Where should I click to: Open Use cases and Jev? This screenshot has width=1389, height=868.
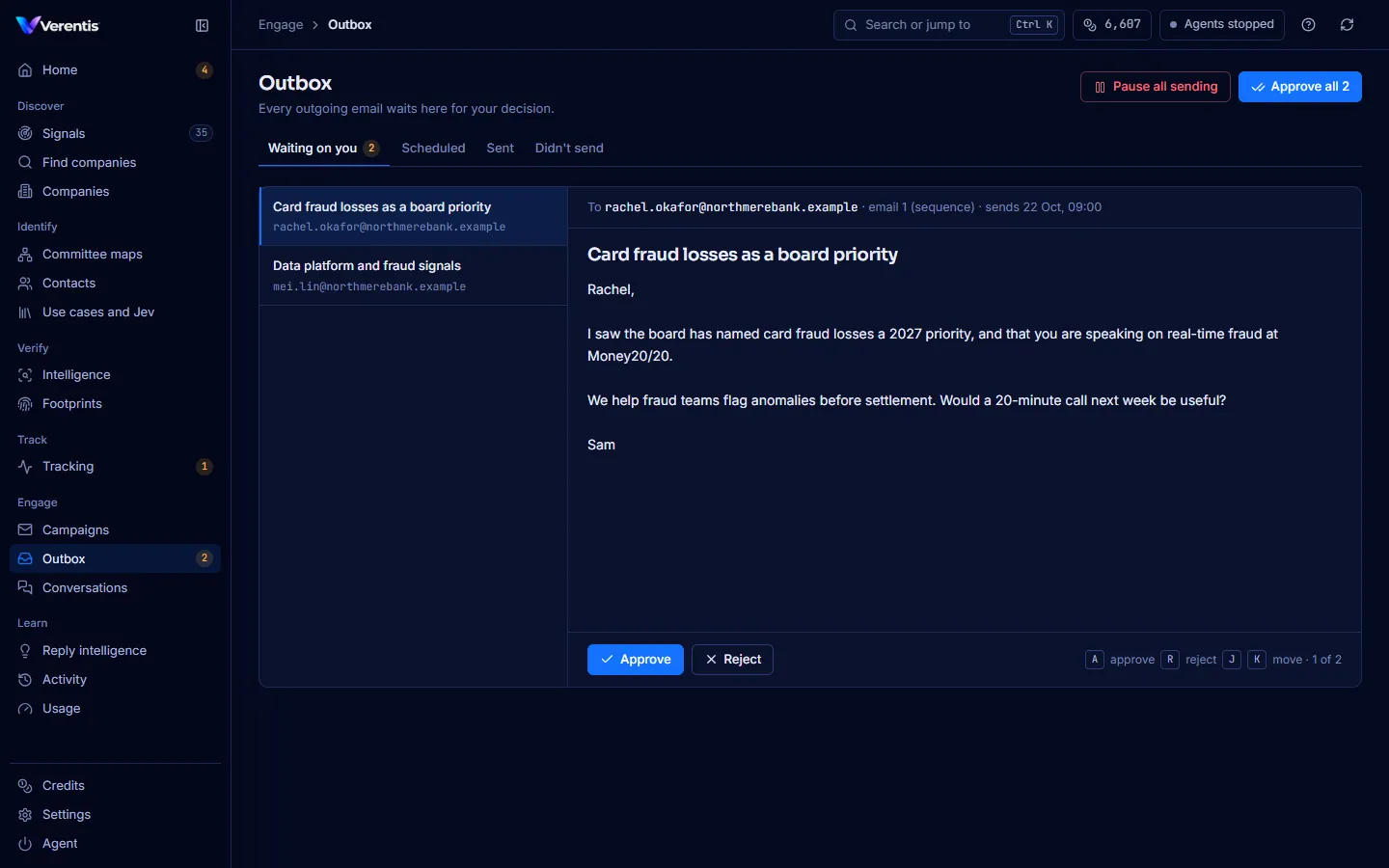click(115, 312)
